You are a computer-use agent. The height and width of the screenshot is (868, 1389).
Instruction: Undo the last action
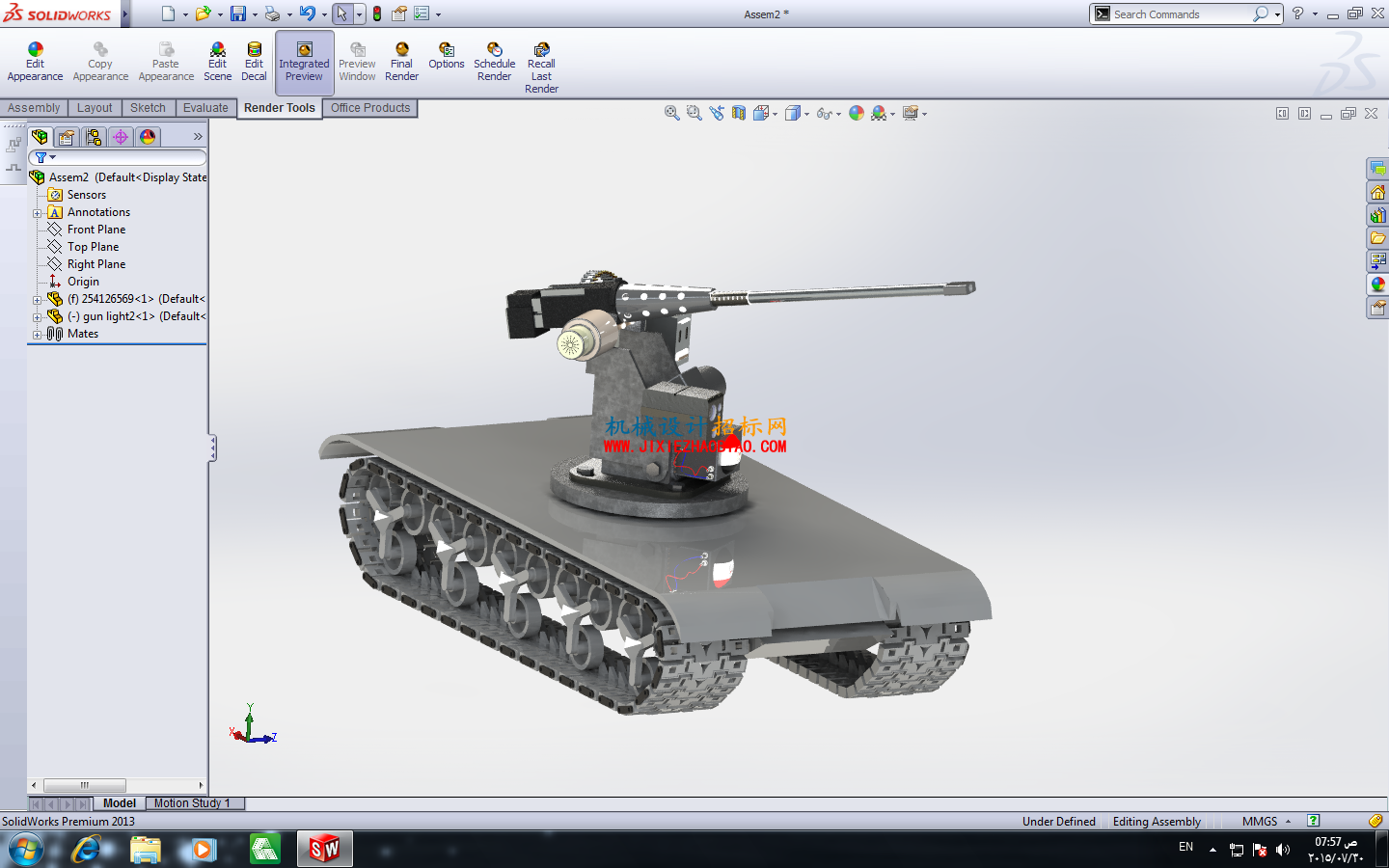click(x=307, y=14)
